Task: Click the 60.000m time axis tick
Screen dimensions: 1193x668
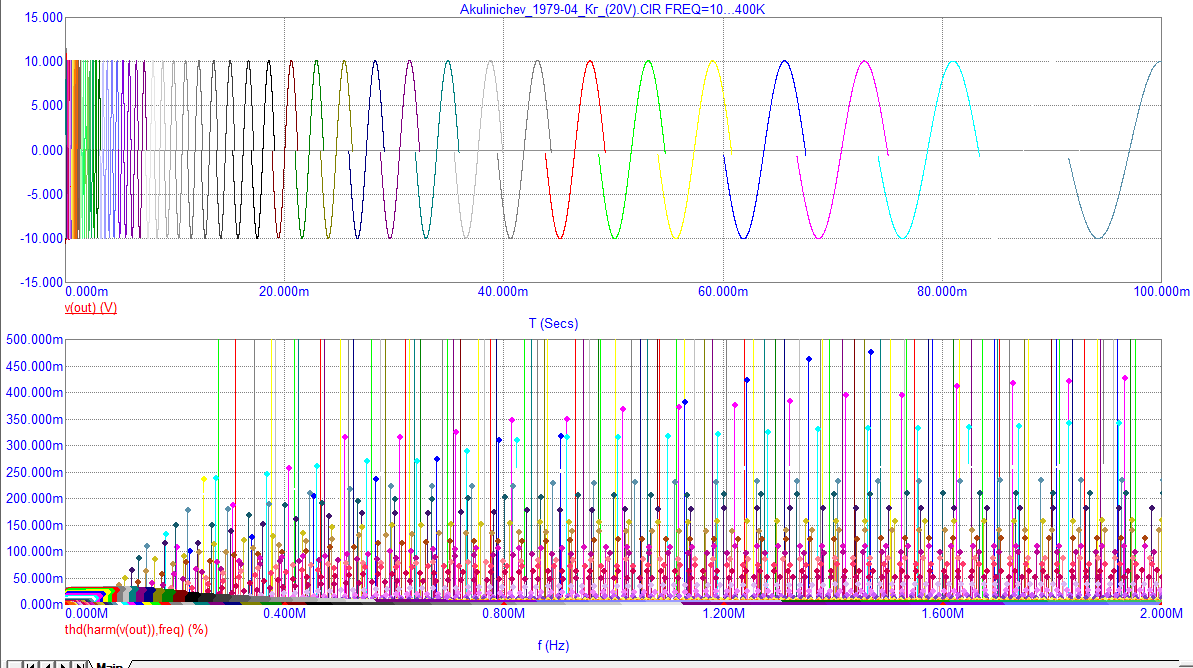Action: click(723, 291)
